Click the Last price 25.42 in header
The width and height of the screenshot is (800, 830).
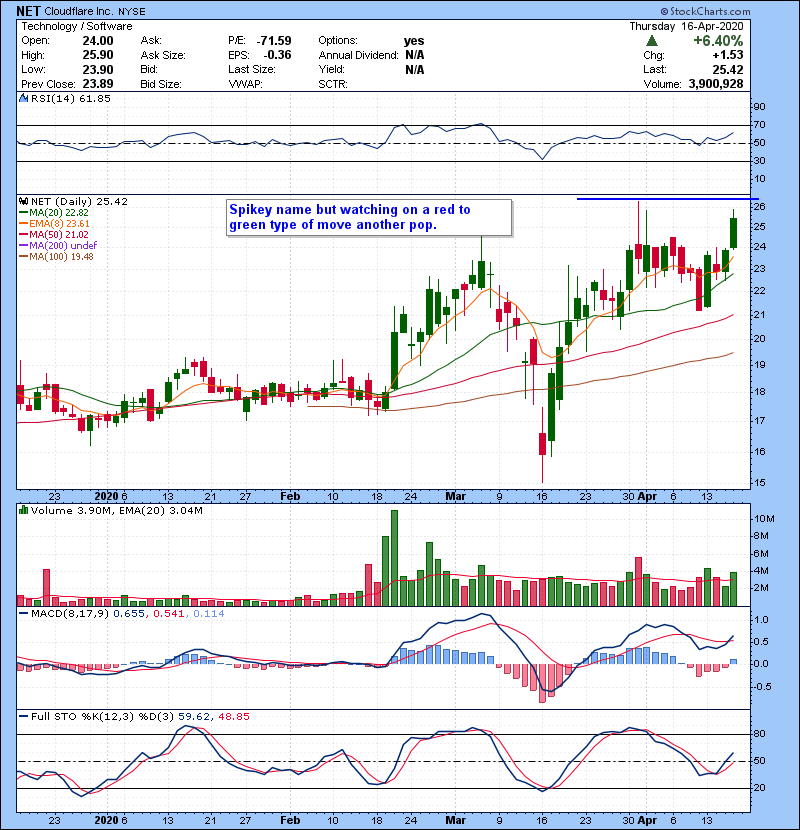point(727,69)
